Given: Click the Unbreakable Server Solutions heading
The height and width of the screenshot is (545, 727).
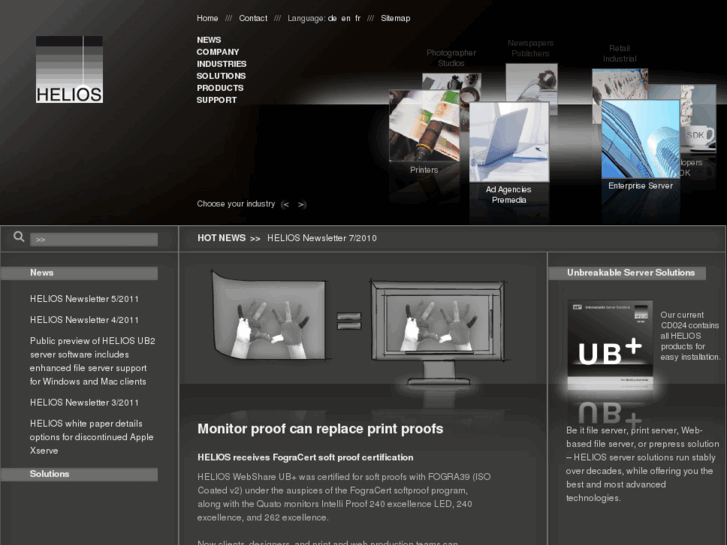Looking at the screenshot, I should (x=627, y=273).
